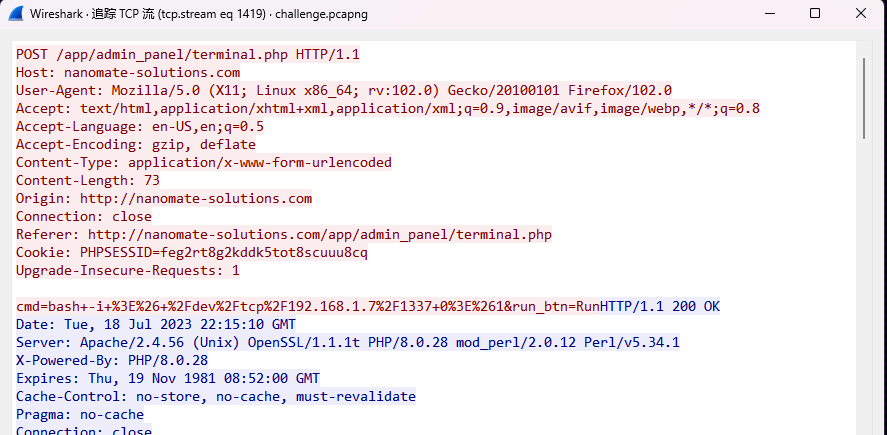This screenshot has width=887, height=435.
Task: Place cursor in the User-Agent Mozilla/5.0 line
Action: pyautogui.click(x=344, y=91)
